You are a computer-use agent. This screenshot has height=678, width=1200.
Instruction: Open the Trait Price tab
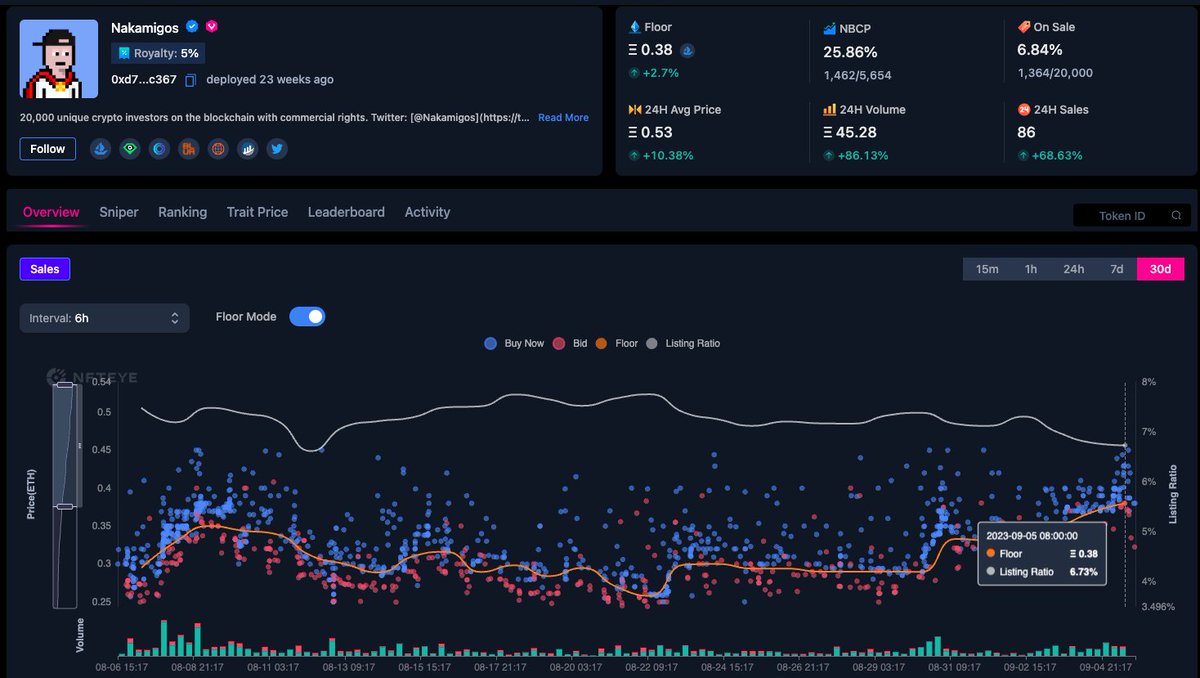coord(257,212)
